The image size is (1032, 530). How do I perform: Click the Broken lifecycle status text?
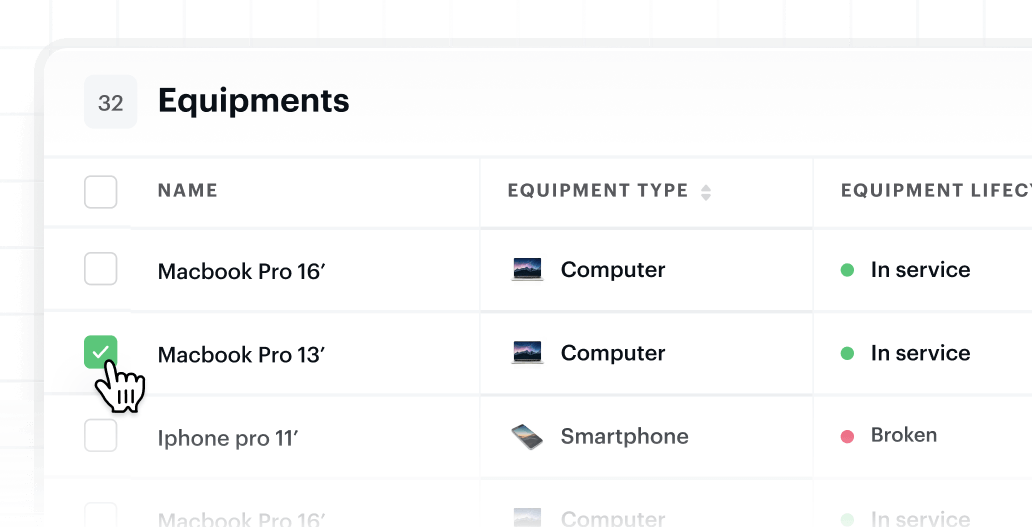(904, 435)
